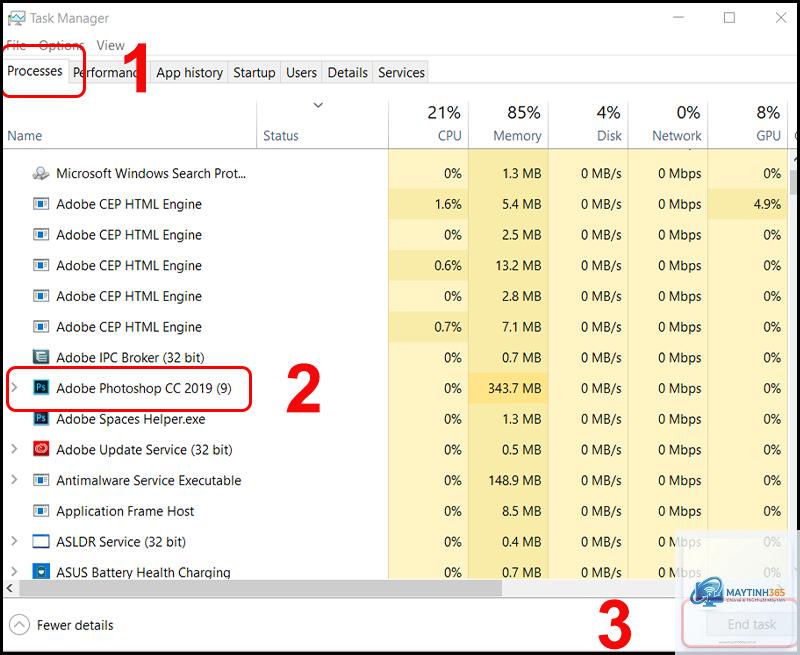Switch to the Startup tab
Viewport: 800px width, 655px height.
click(x=254, y=72)
